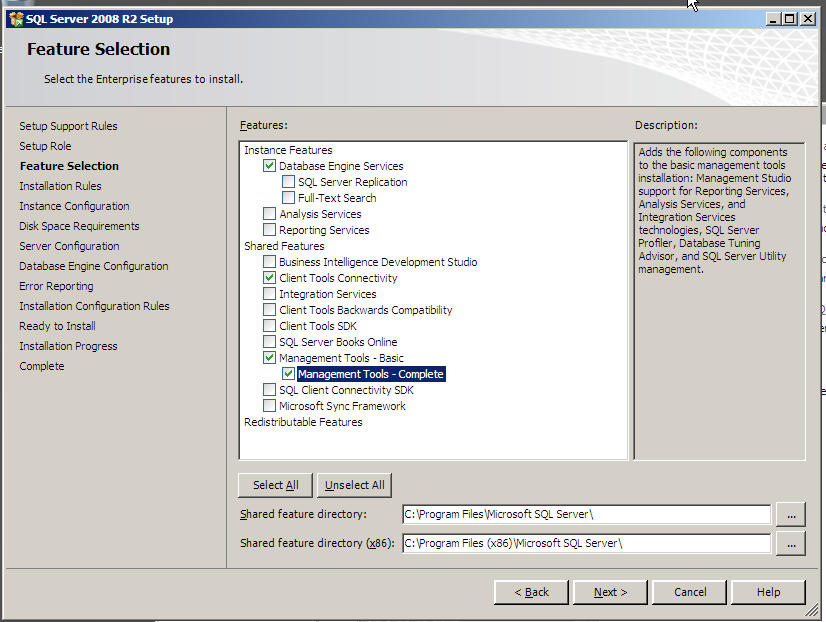826x622 pixels.
Task: Click Setup Role step in sidebar
Action: 45,146
